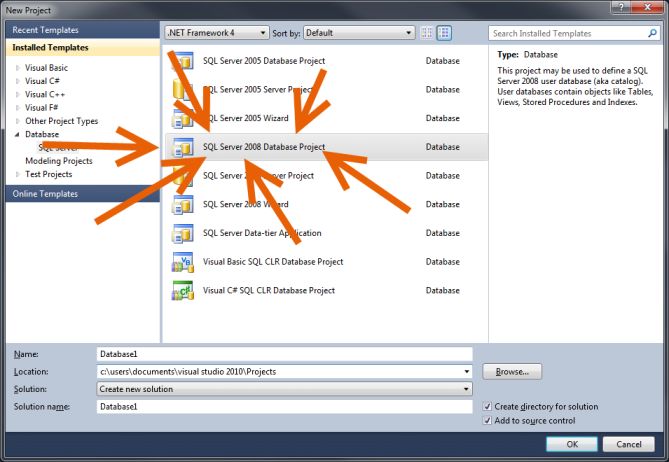Open the Solution Create new solution dropdown
This screenshot has height=462, width=669.
[x=285, y=389]
